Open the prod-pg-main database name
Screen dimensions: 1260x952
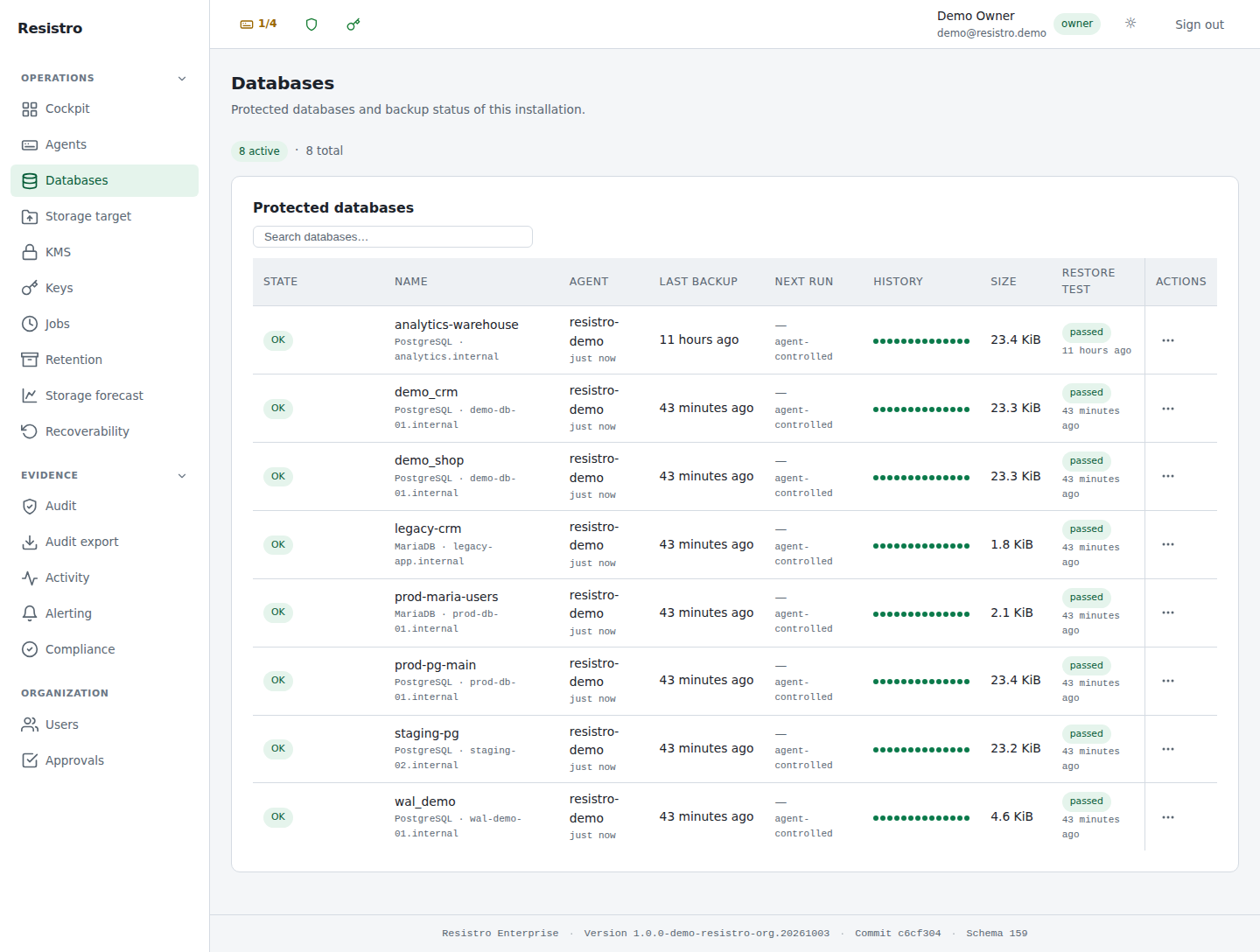pos(435,665)
